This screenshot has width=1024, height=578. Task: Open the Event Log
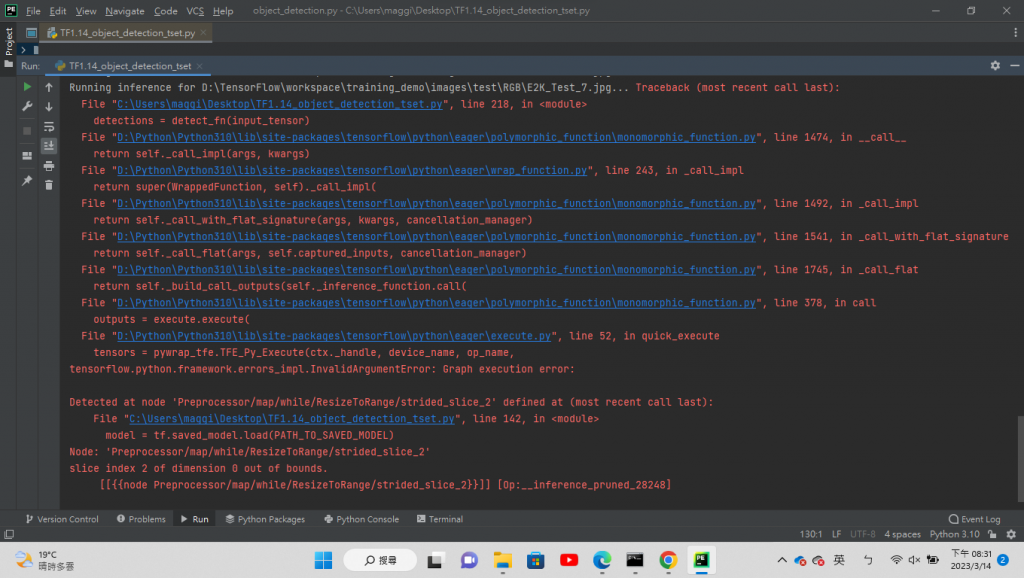974,519
